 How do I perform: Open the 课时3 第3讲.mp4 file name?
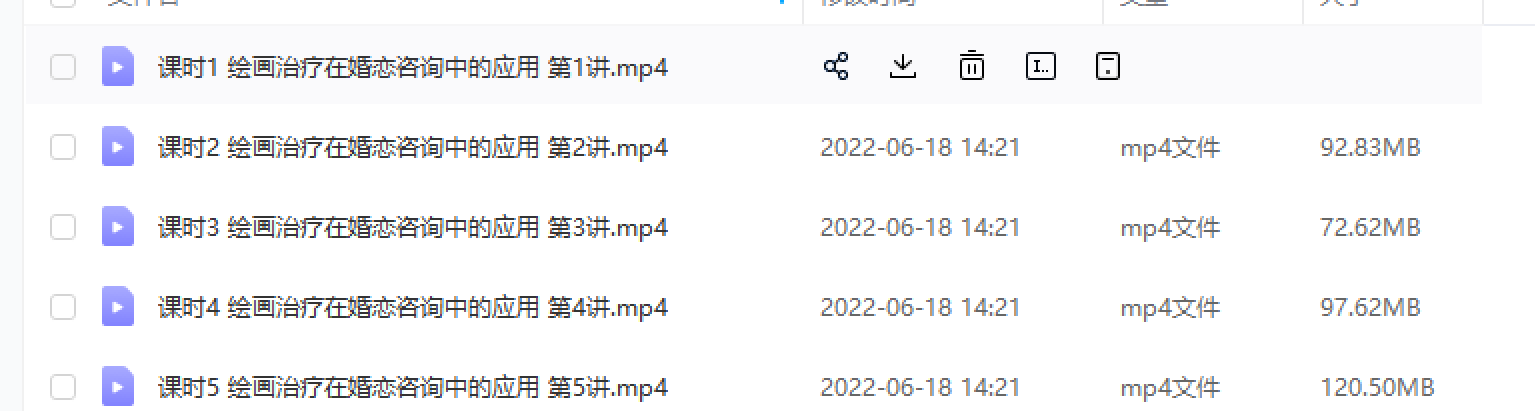pos(413,228)
